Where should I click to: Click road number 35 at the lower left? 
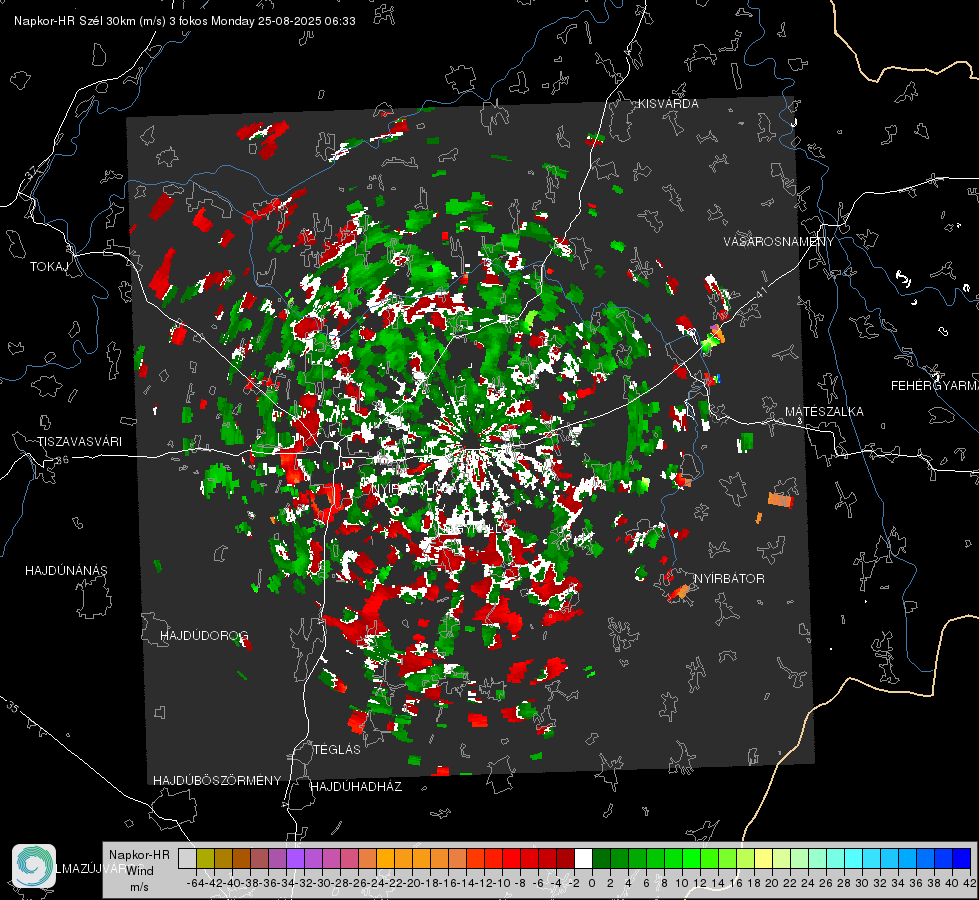coord(13,707)
